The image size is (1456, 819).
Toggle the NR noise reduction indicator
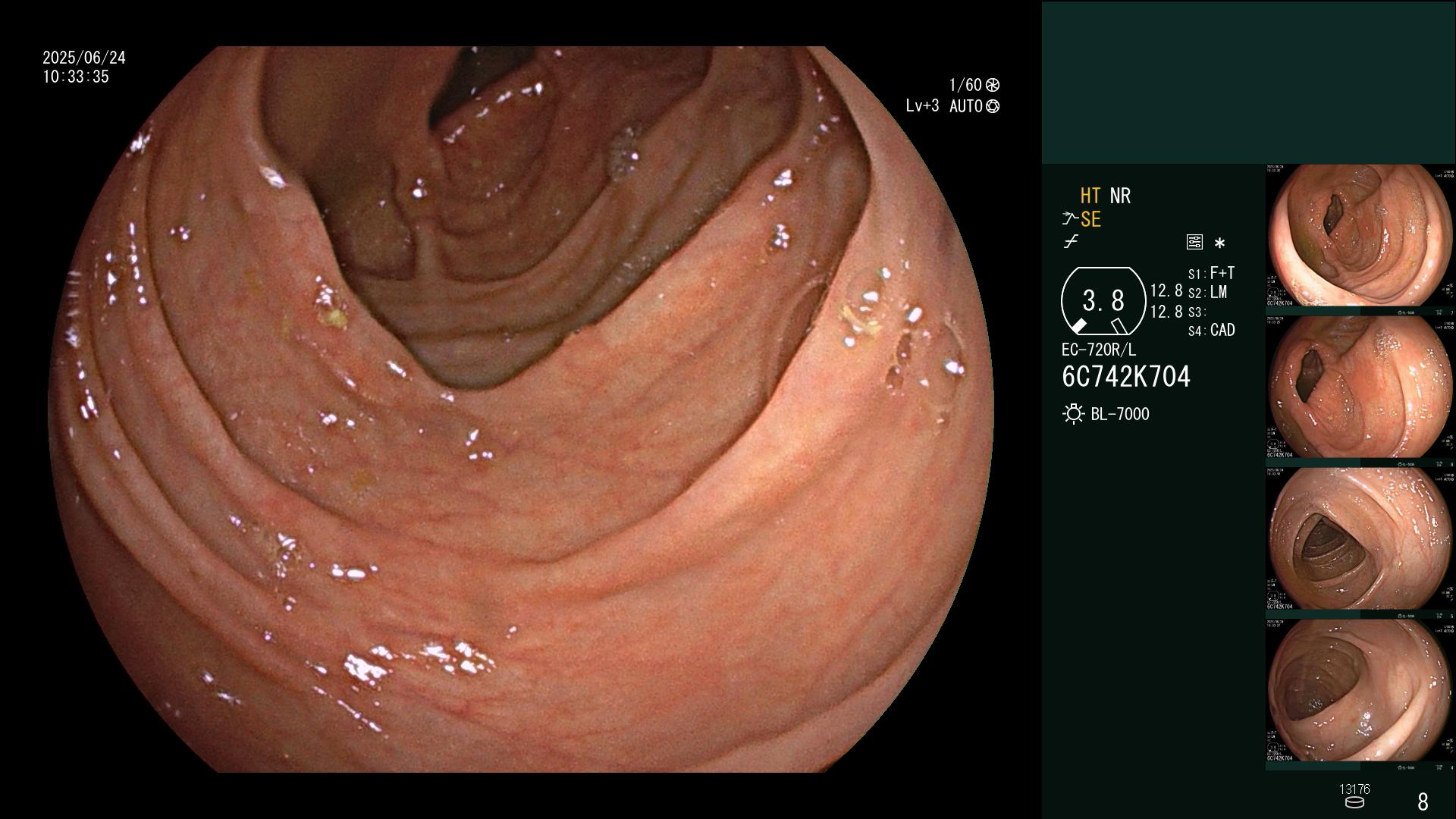click(x=1120, y=196)
